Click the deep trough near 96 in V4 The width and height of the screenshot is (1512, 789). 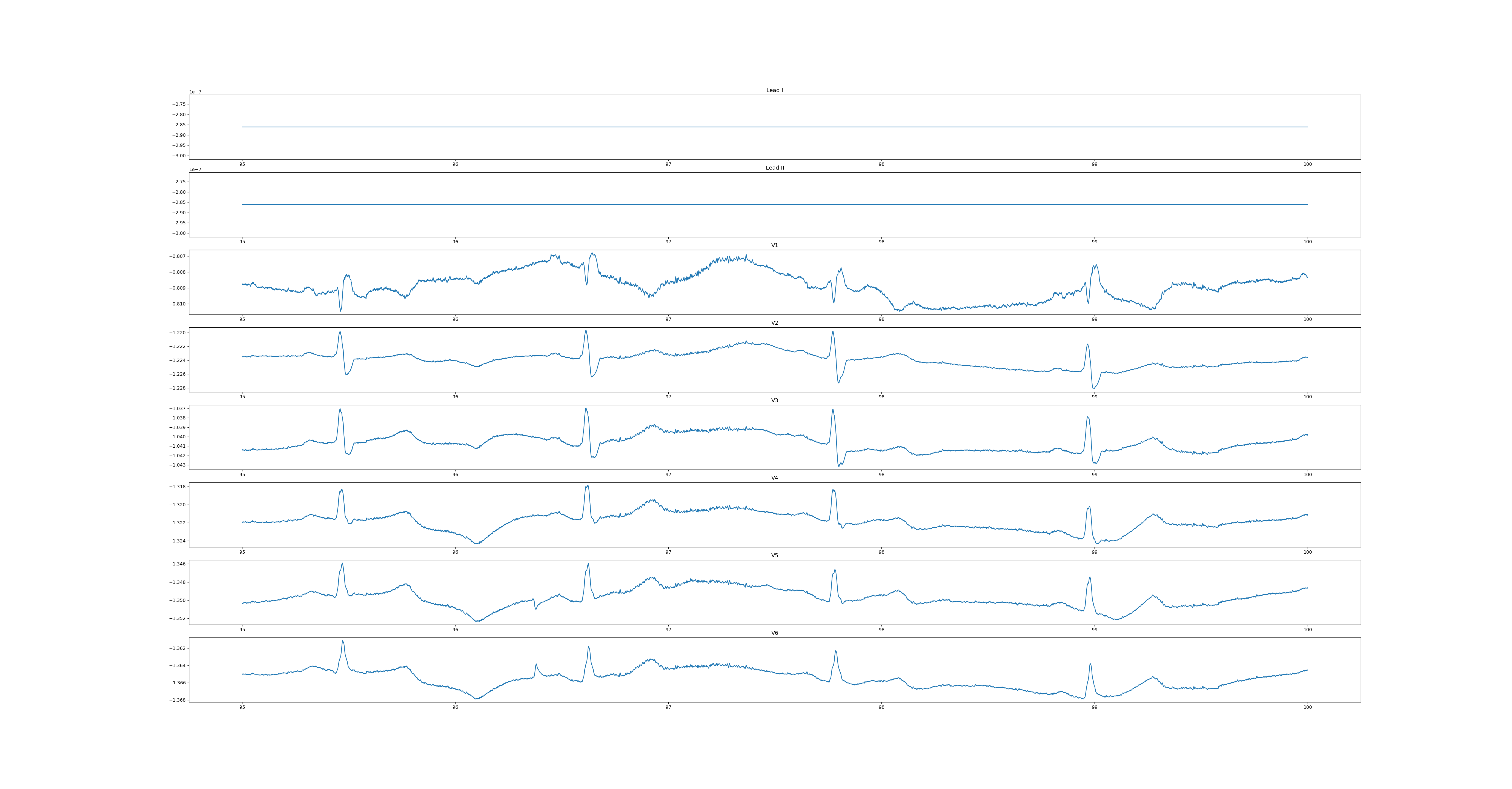pos(477,544)
